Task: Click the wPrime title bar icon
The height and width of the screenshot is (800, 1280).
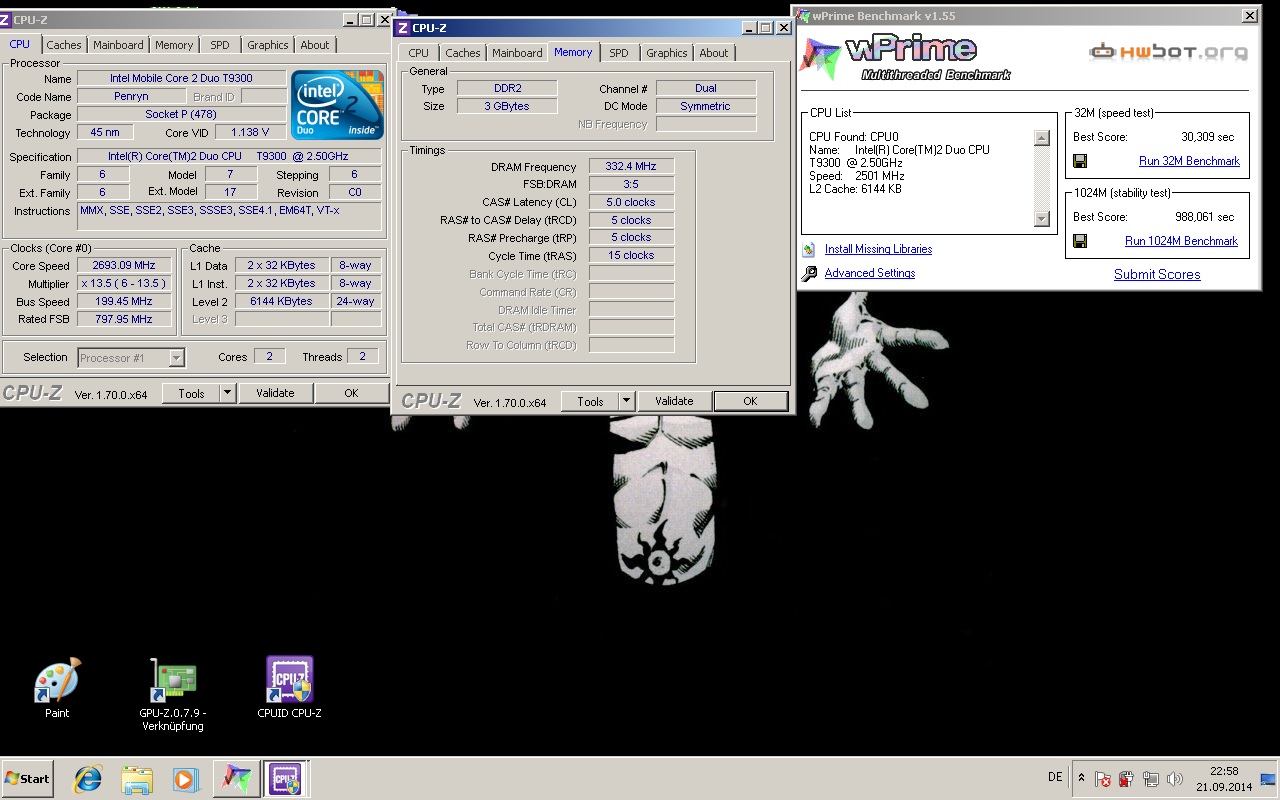Action: tap(803, 15)
